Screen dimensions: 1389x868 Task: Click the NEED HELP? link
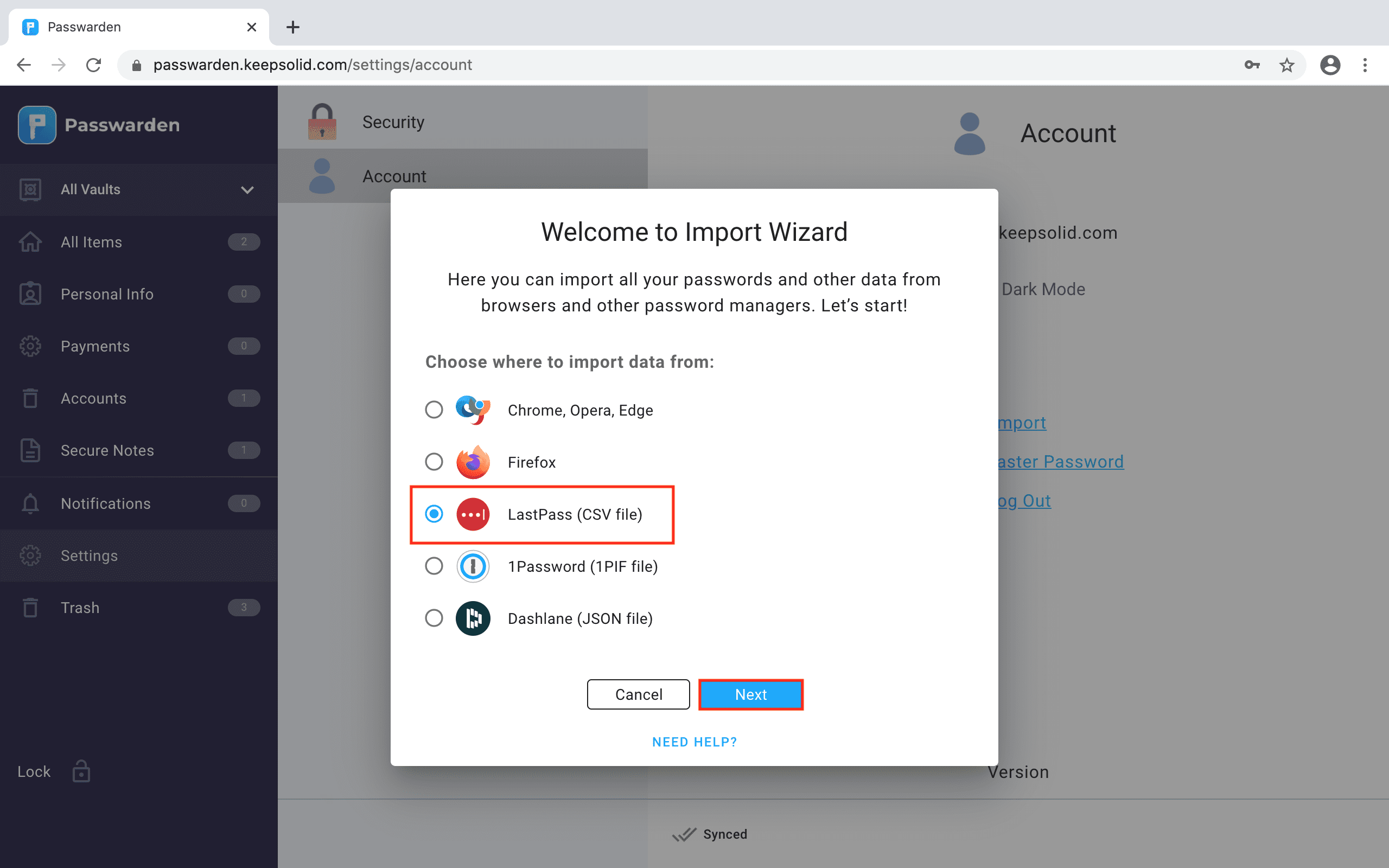click(x=694, y=742)
